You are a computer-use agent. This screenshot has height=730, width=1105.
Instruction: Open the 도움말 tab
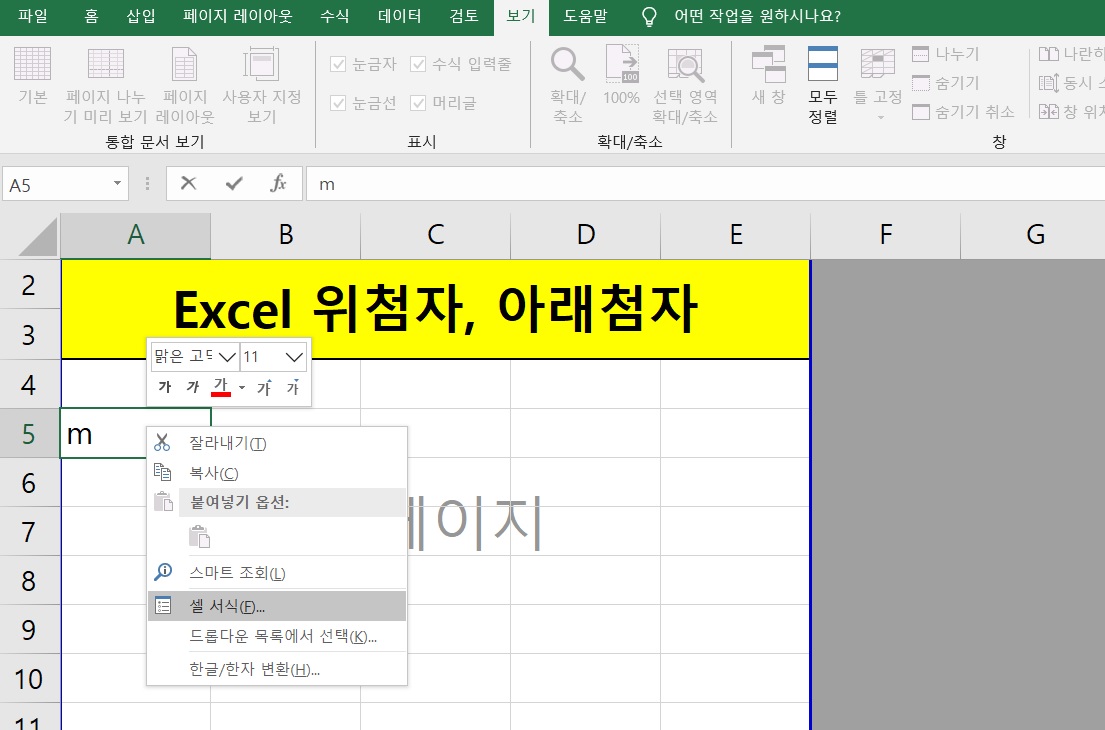click(x=585, y=16)
